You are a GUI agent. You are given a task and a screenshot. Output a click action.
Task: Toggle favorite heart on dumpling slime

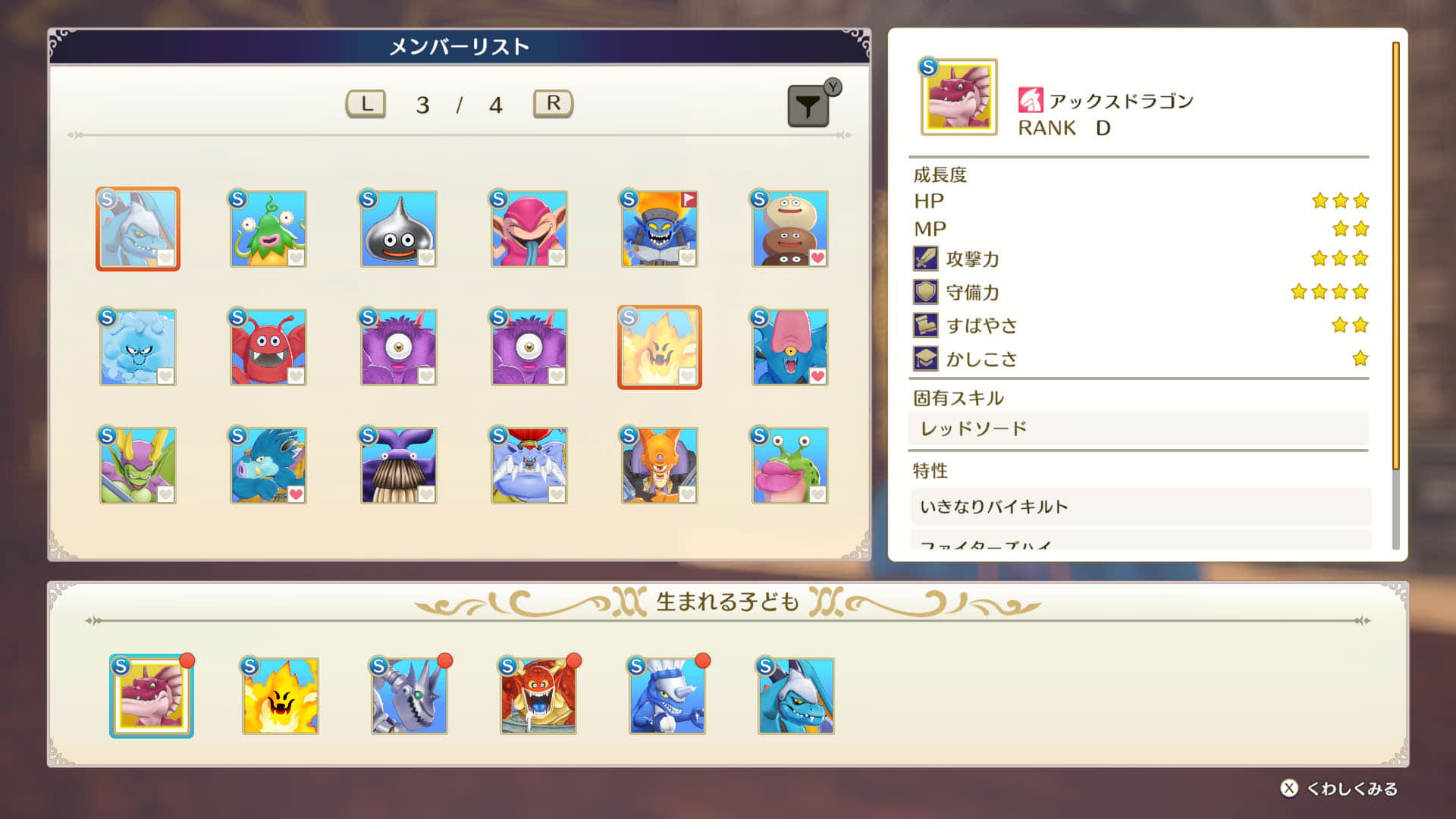(x=817, y=258)
